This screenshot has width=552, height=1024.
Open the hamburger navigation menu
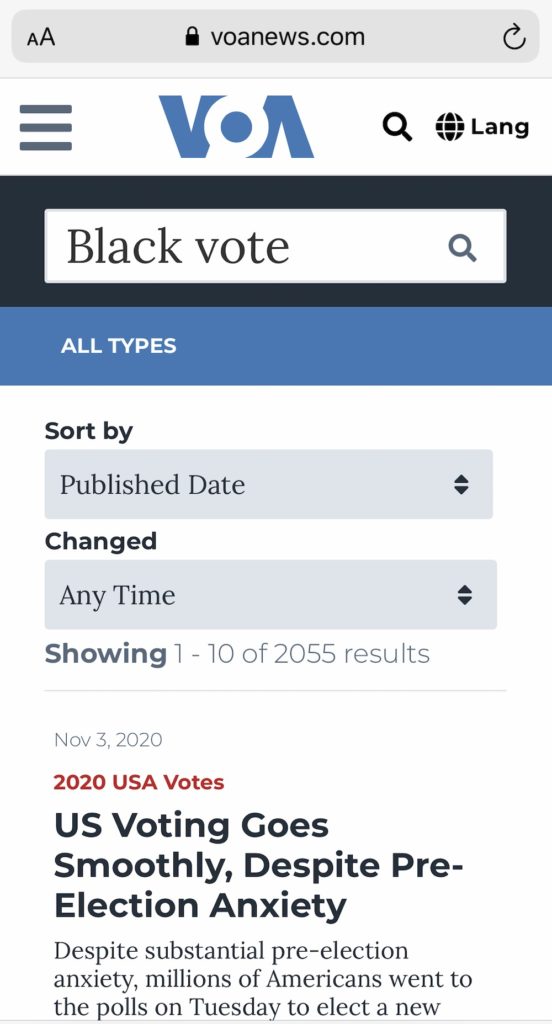46,127
